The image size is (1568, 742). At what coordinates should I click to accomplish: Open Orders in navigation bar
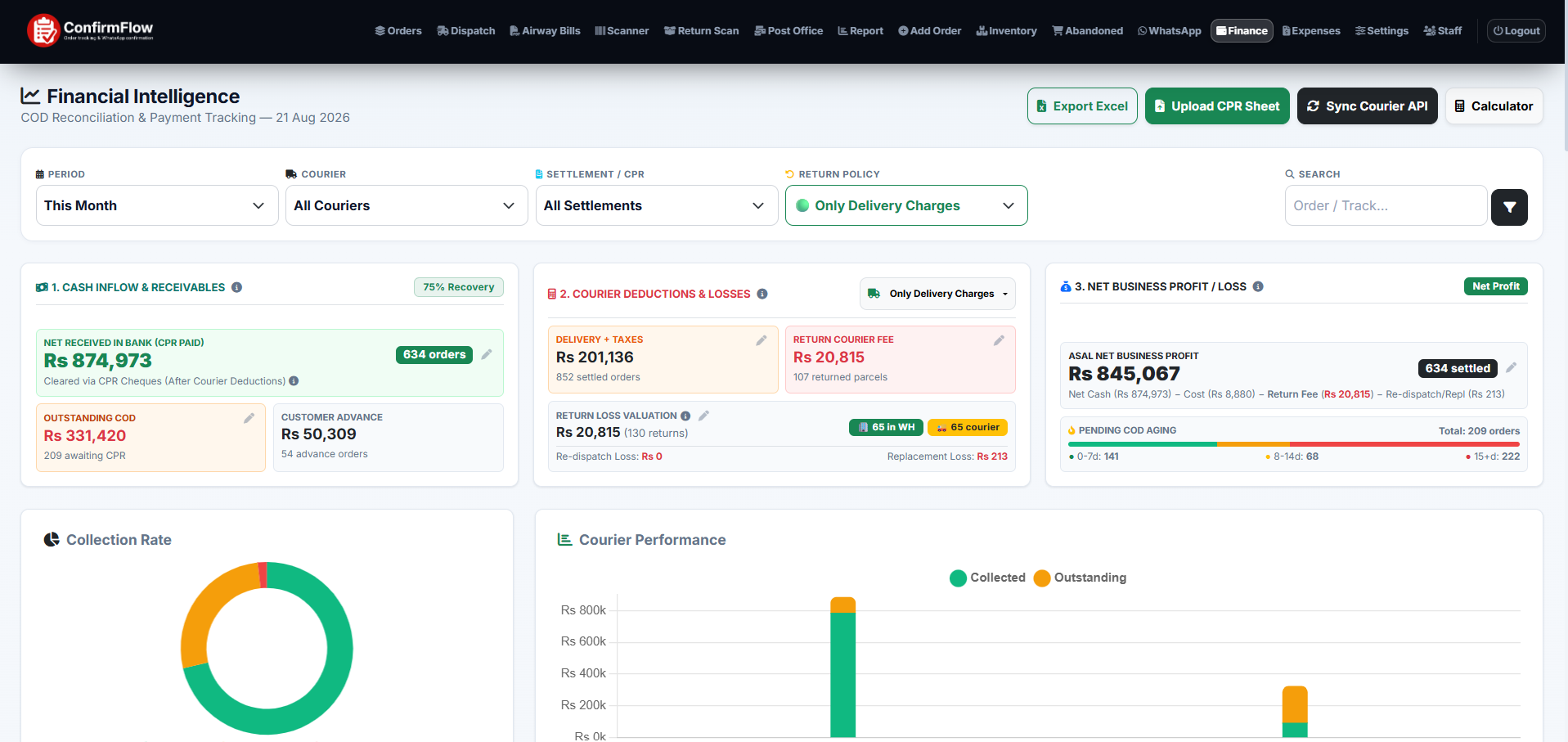pos(398,31)
